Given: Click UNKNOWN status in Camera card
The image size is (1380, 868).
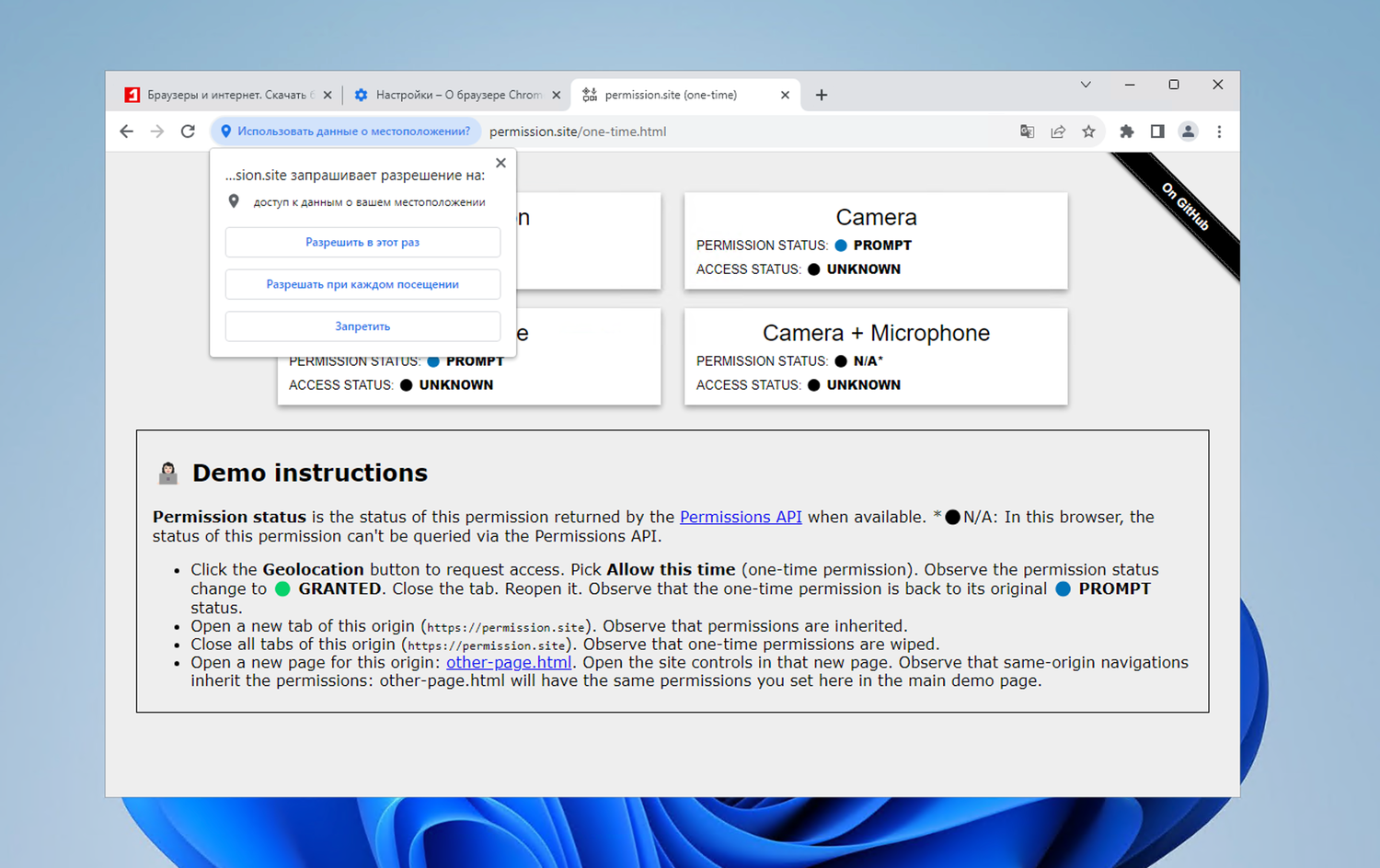Looking at the screenshot, I should (x=864, y=269).
